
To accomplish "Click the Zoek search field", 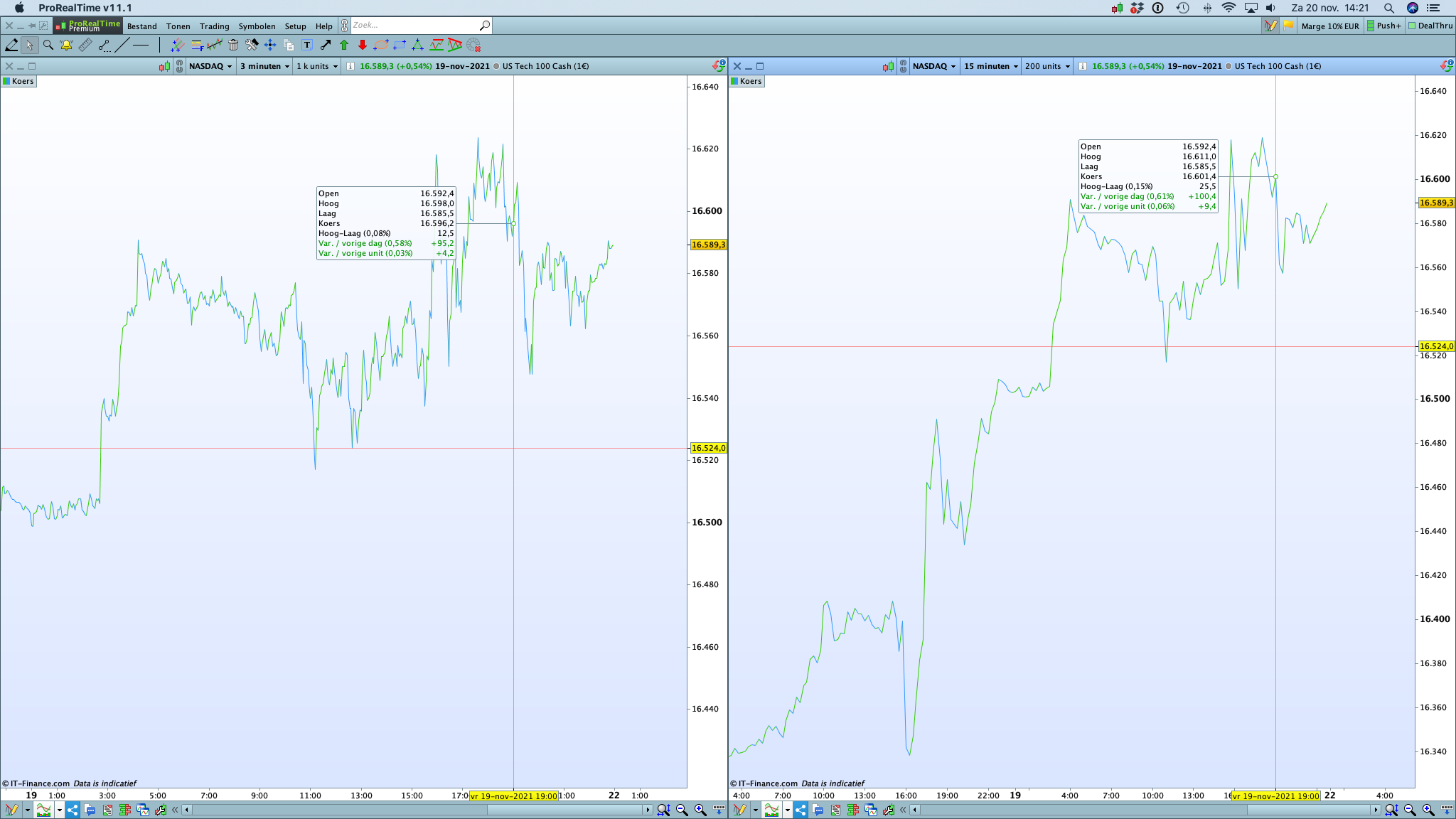I will 412,26.
